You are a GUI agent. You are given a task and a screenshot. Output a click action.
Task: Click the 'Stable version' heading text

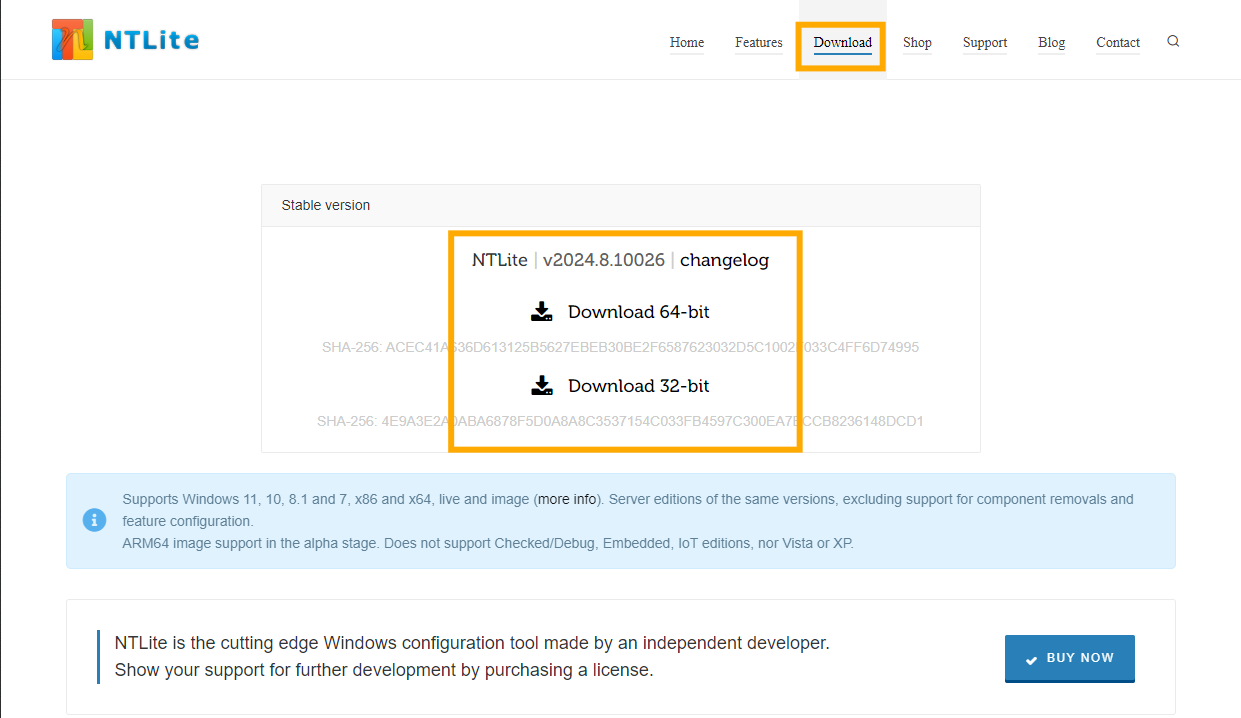326,205
